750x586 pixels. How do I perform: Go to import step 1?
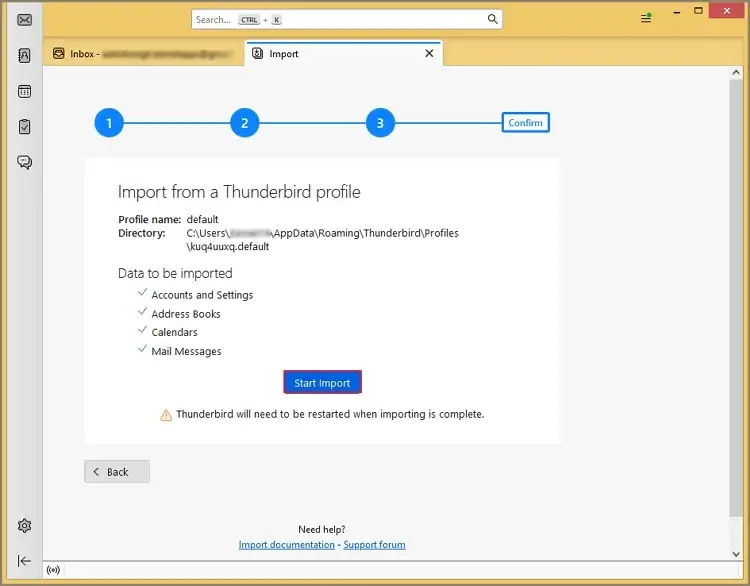click(x=109, y=123)
